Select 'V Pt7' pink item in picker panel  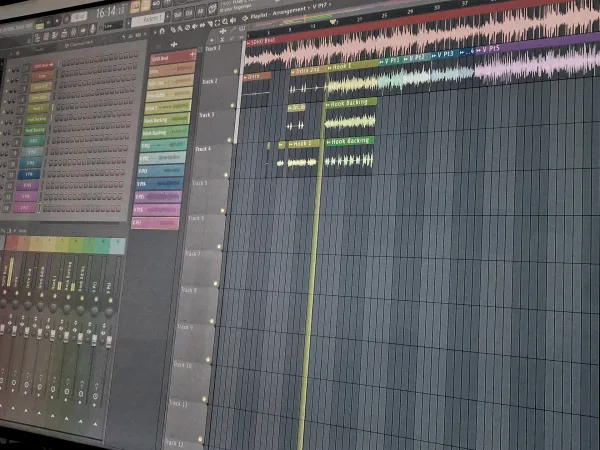[155, 222]
